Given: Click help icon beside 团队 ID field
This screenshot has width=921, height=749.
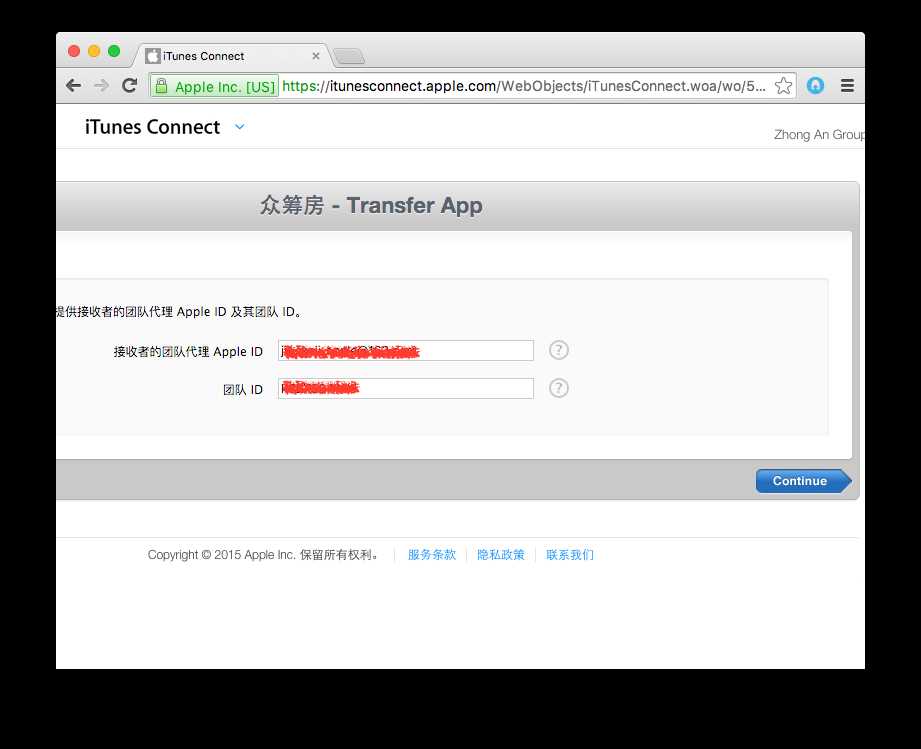Looking at the screenshot, I should pyautogui.click(x=559, y=388).
